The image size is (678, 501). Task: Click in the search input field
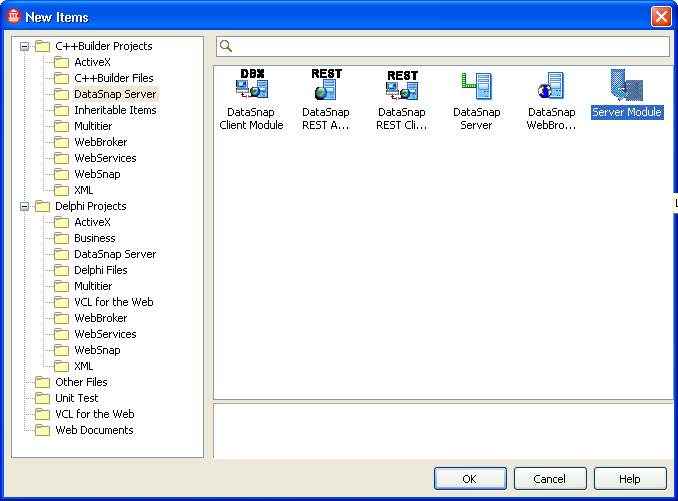[443, 46]
